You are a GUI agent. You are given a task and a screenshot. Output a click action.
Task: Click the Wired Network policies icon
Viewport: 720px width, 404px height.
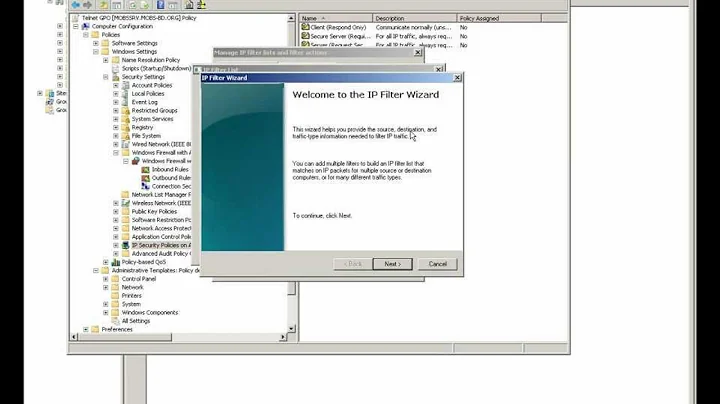(x=125, y=144)
